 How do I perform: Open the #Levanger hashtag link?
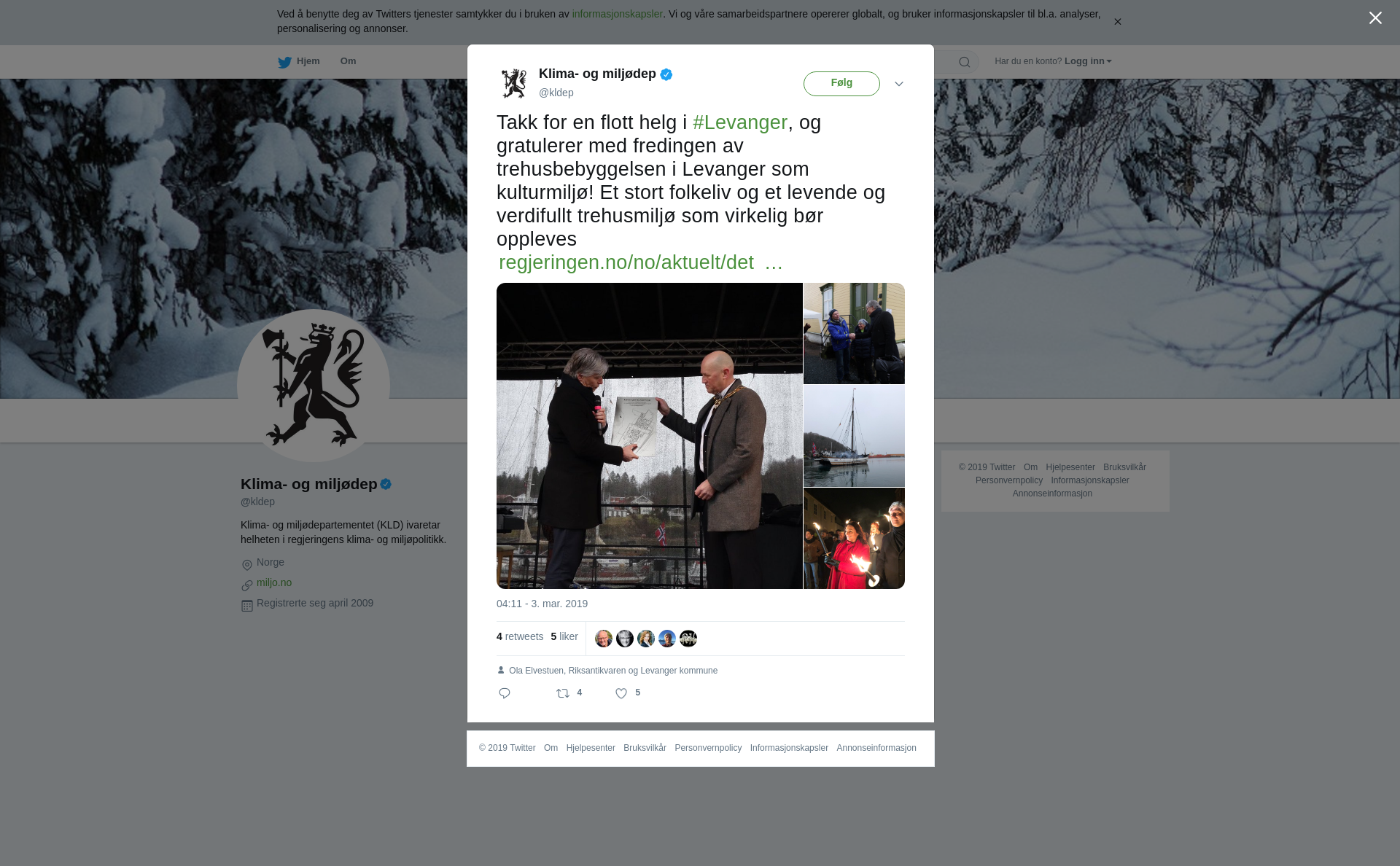click(740, 122)
